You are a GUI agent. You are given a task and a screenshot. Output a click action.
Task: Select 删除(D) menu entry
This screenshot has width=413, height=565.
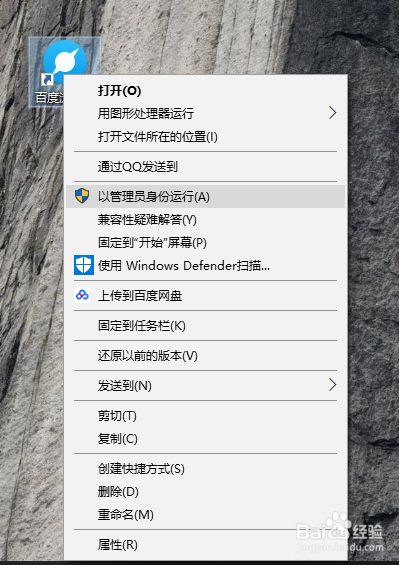tap(205, 491)
